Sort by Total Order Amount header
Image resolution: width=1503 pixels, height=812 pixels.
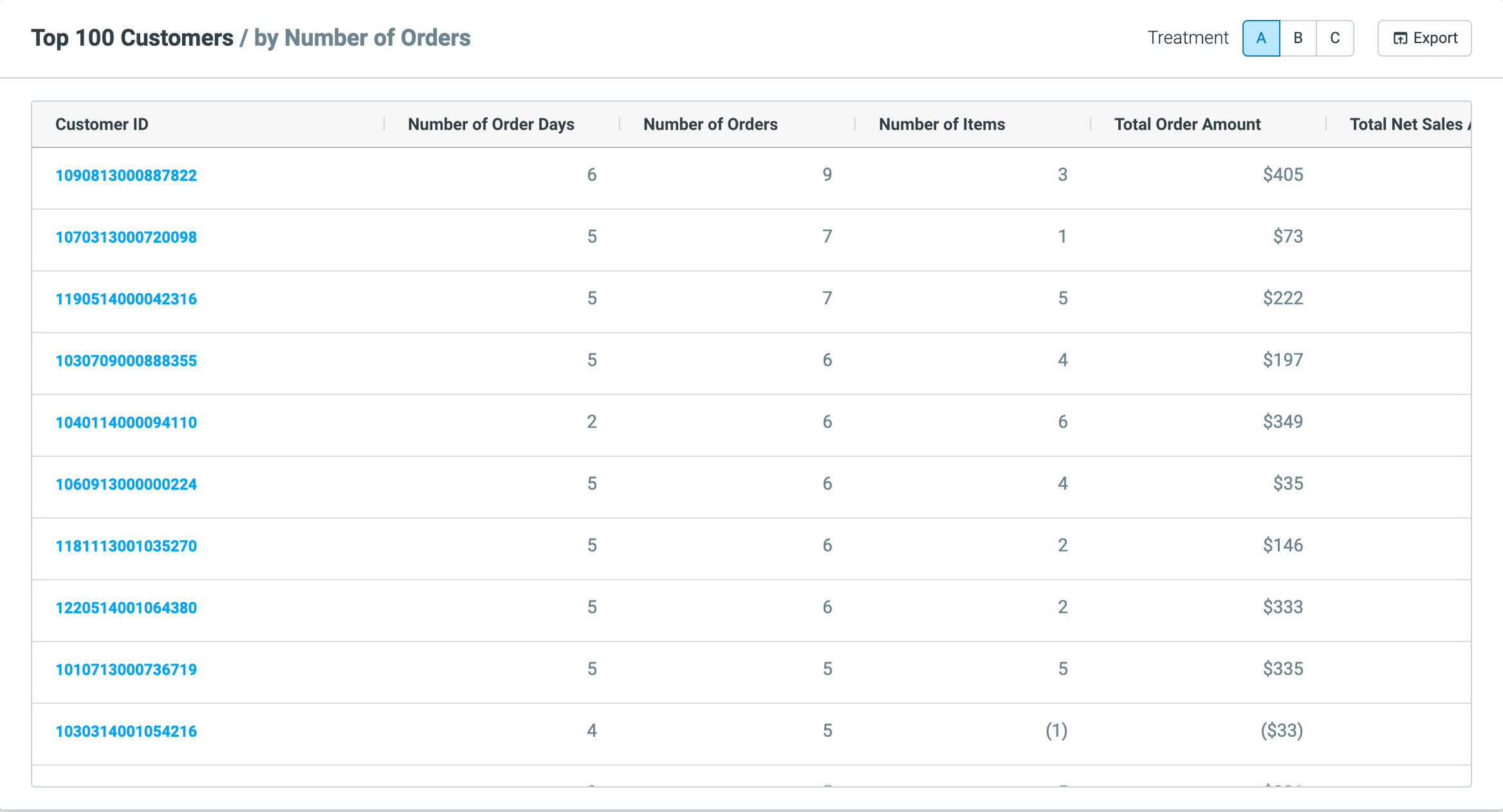coord(1187,124)
